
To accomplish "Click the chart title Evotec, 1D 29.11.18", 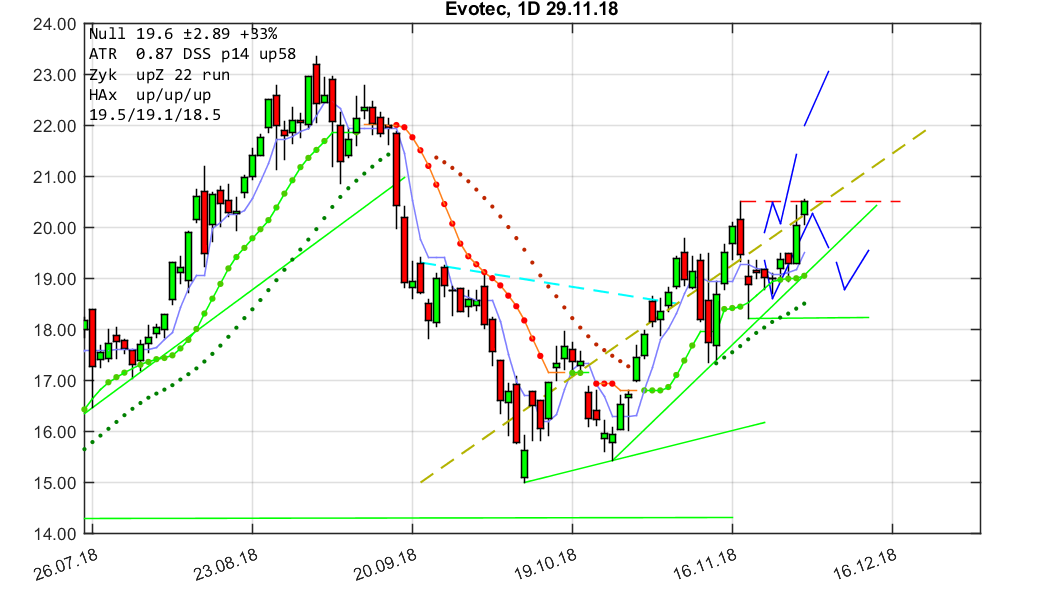I will coord(530,11).
